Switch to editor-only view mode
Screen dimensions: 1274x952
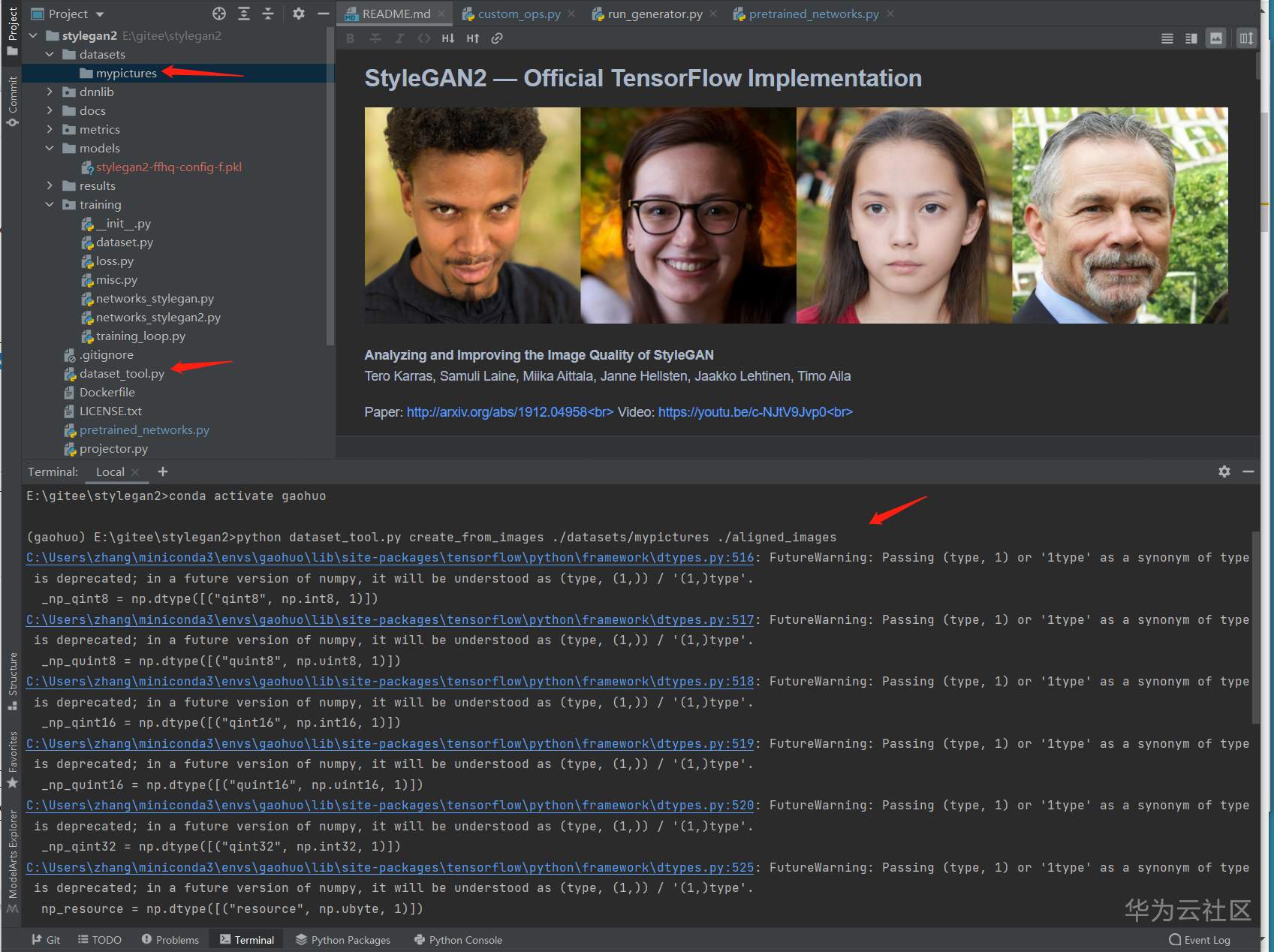point(1167,38)
